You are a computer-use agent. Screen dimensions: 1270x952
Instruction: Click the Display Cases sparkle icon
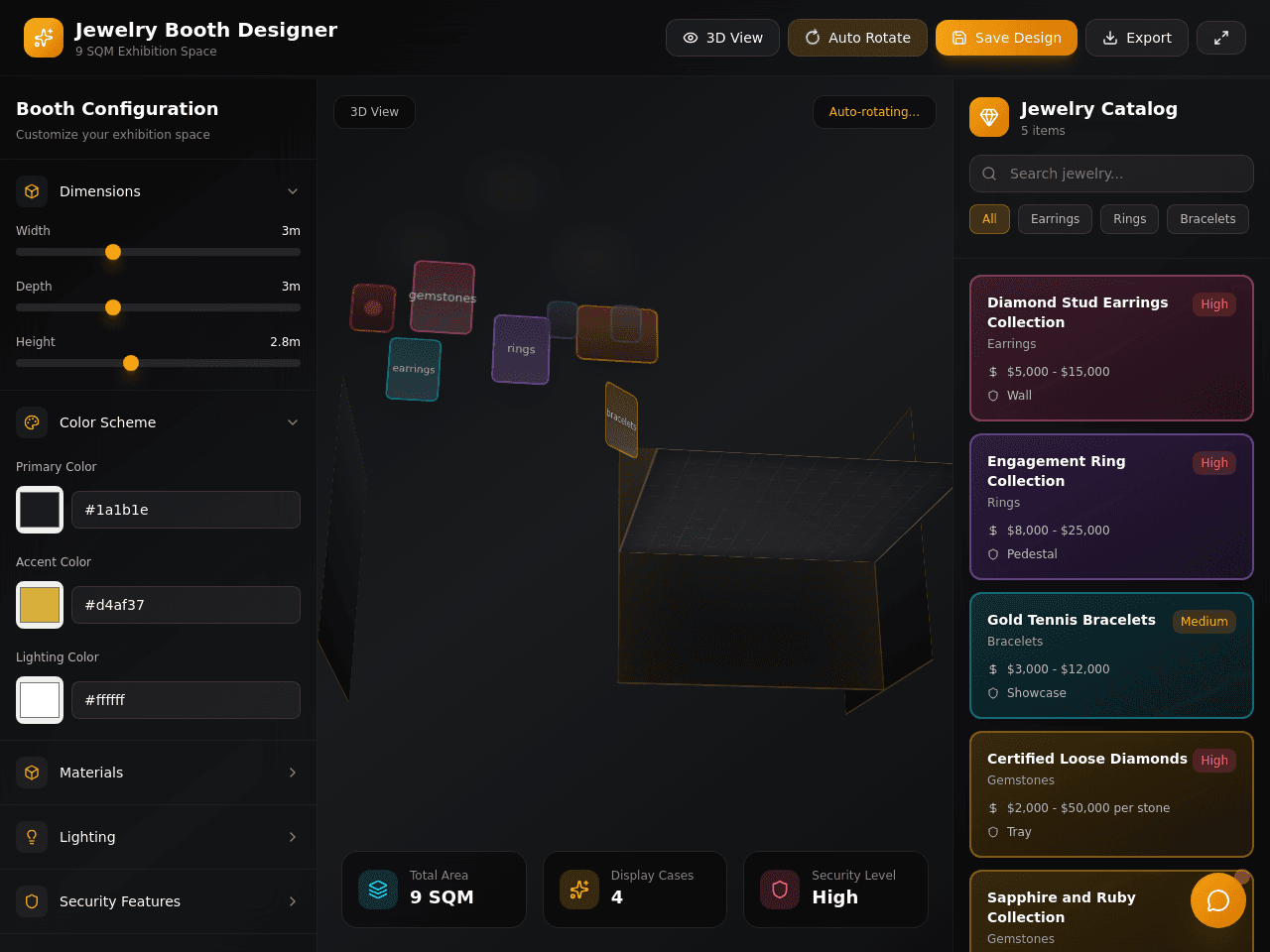[x=579, y=890]
